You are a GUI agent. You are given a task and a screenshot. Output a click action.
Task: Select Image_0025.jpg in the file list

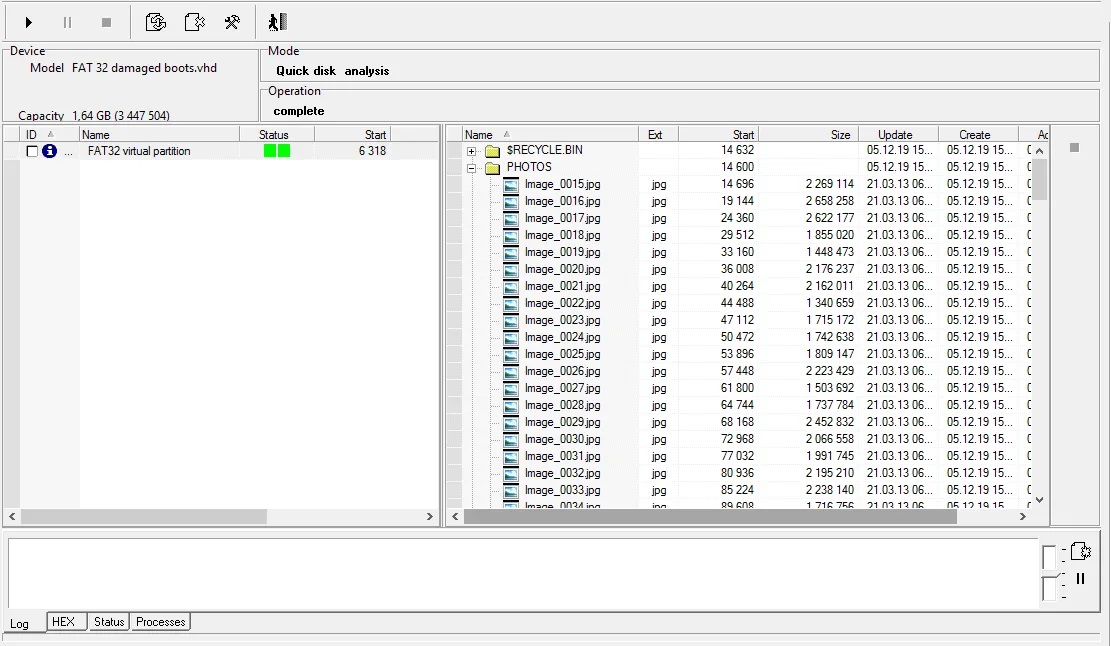562,354
